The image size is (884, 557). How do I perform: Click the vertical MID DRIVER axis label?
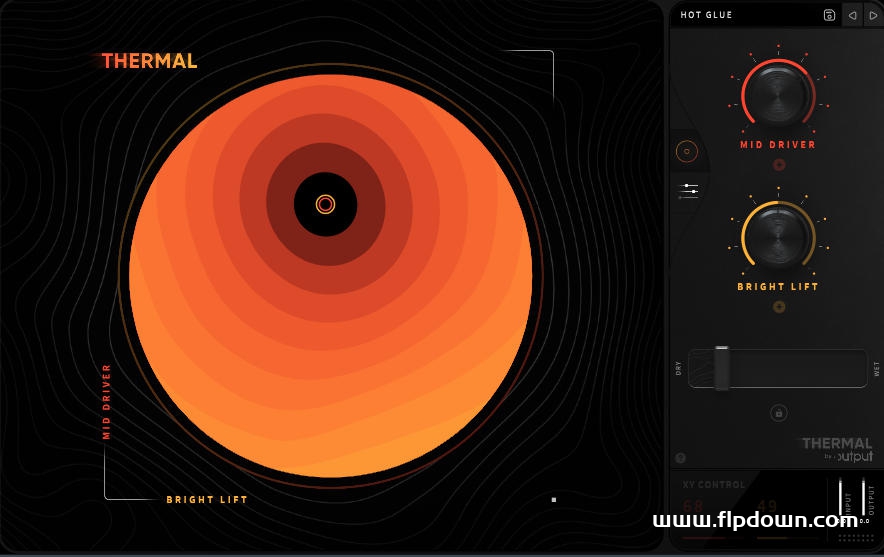pyautogui.click(x=107, y=401)
